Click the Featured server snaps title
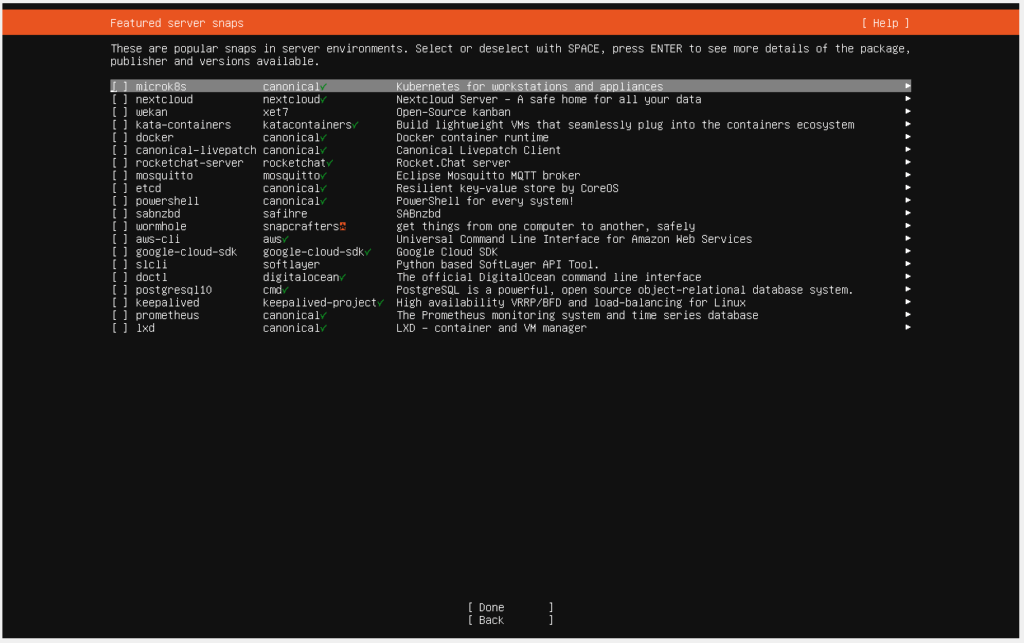Viewport: 1024px width, 643px height. [176, 23]
